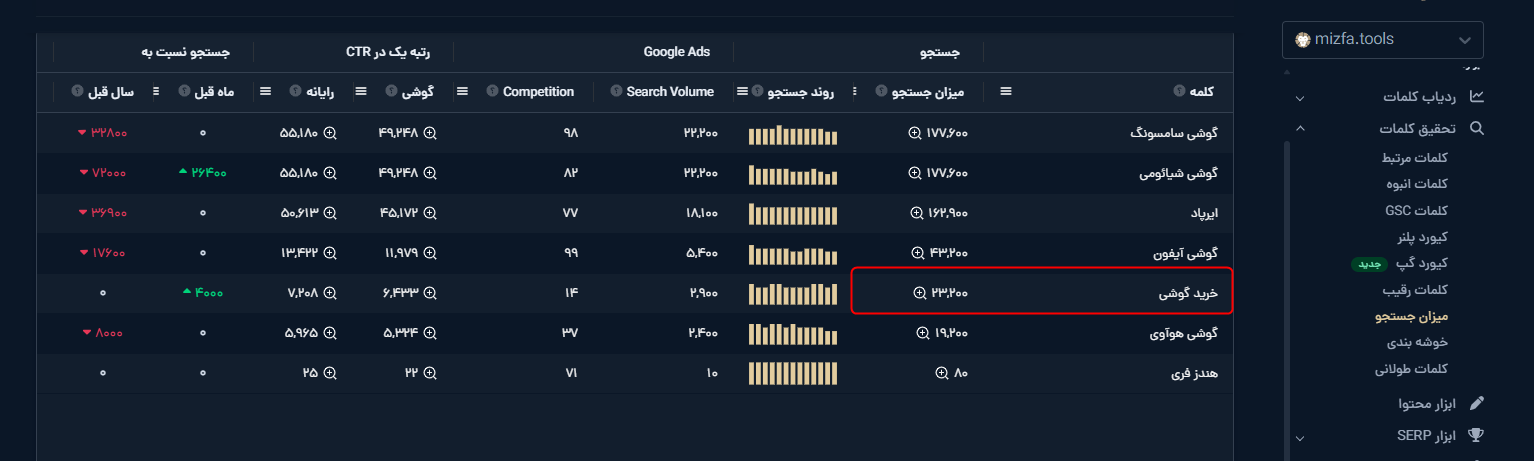Click magnifier icon beside گوشی شیائومی search volume
This screenshot has width=1534, height=461.
click(x=914, y=173)
